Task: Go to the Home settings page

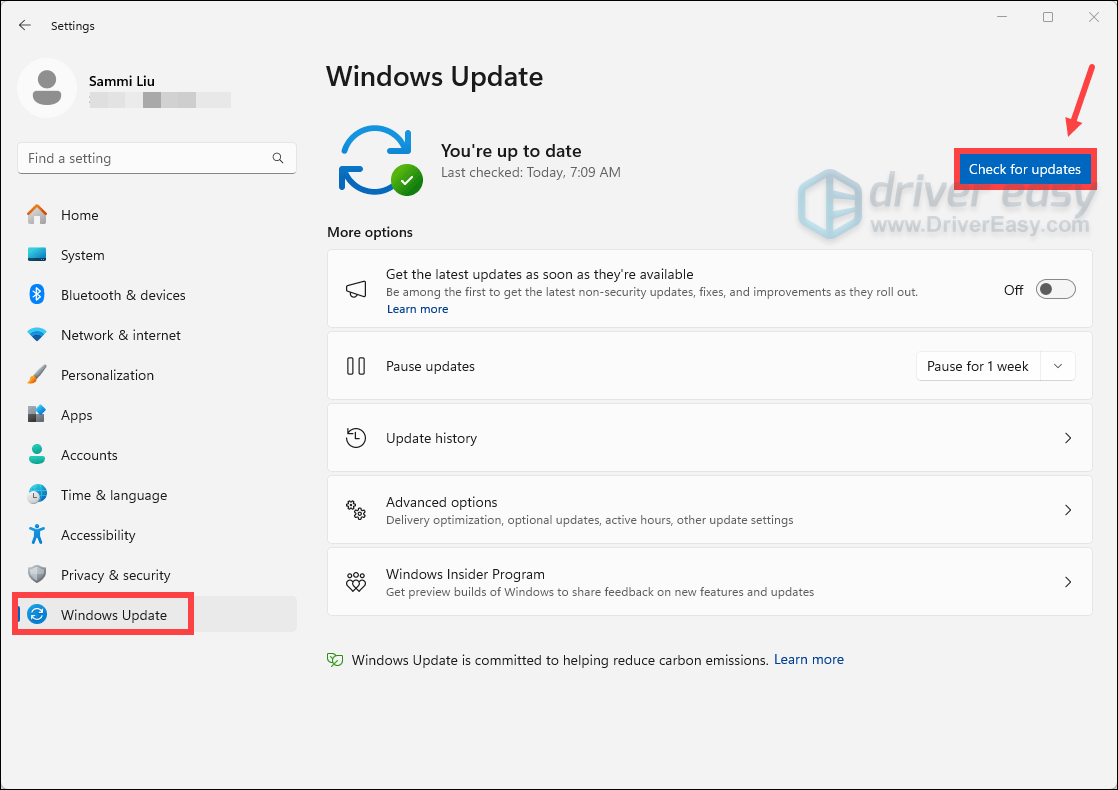Action: coord(79,215)
